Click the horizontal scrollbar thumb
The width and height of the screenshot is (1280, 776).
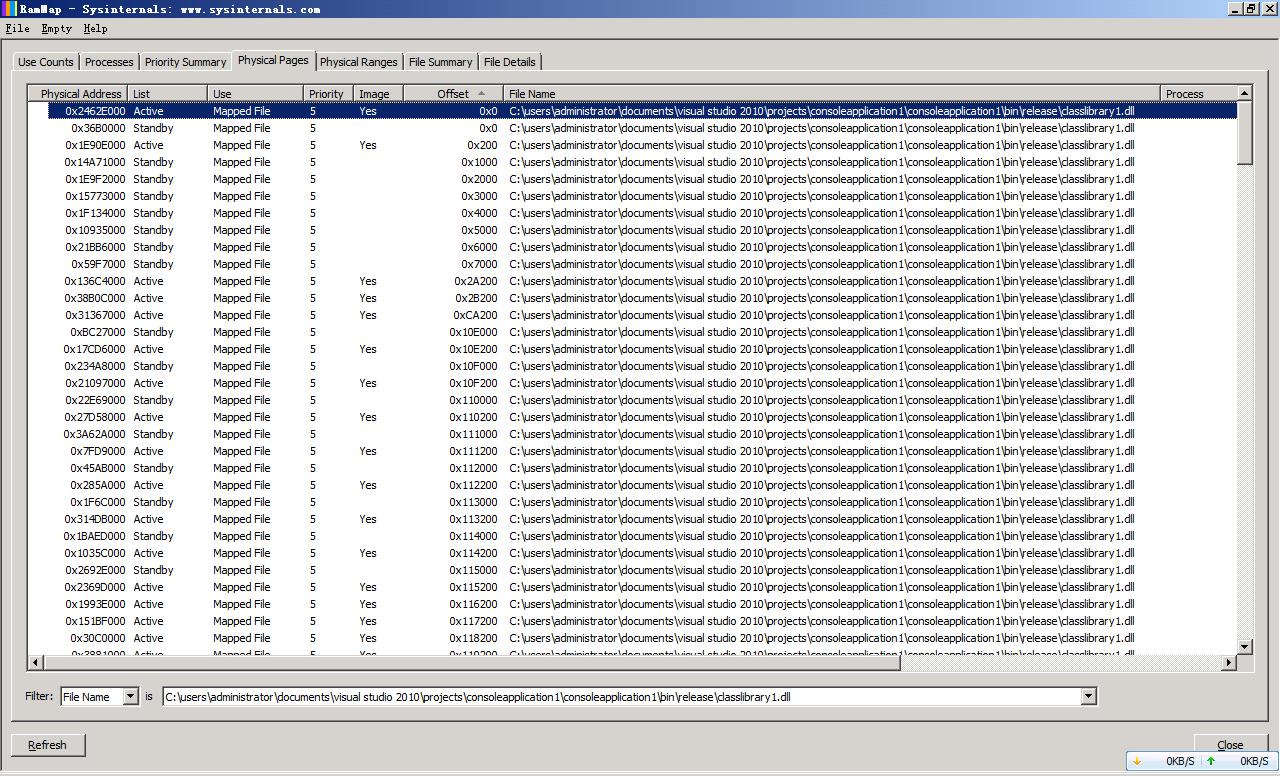[472, 662]
